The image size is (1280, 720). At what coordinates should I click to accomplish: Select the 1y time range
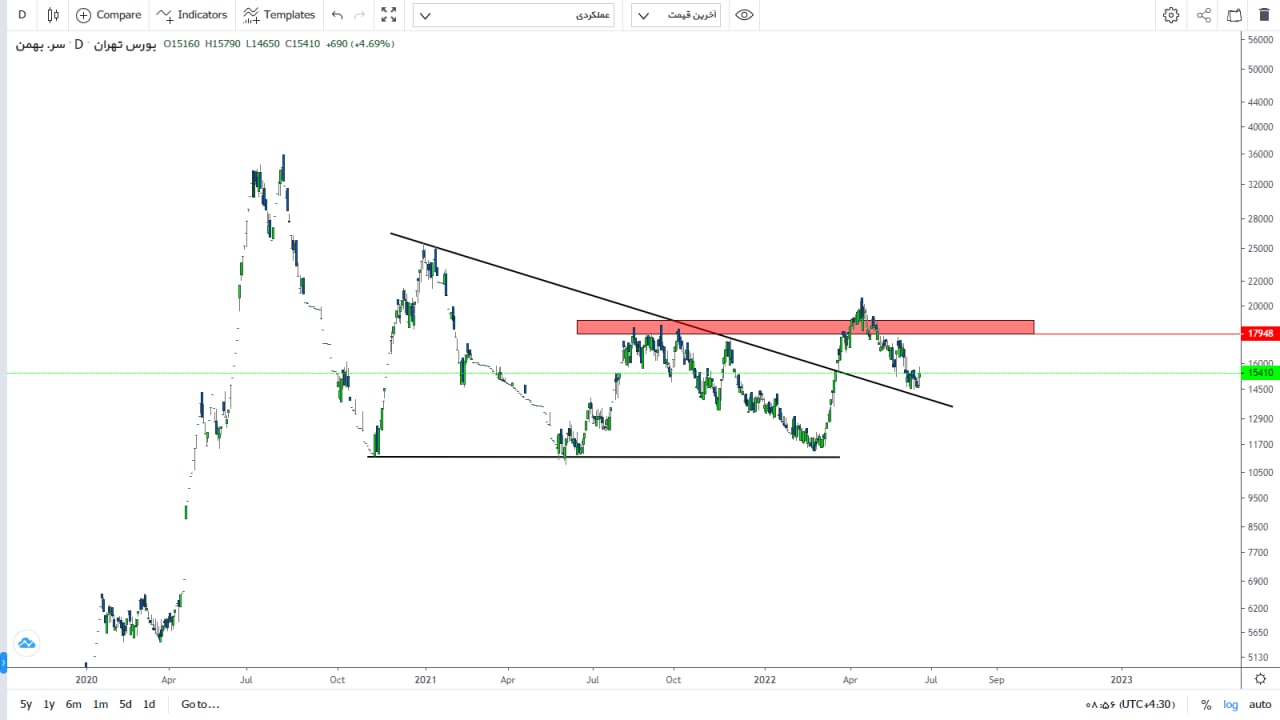(49, 704)
